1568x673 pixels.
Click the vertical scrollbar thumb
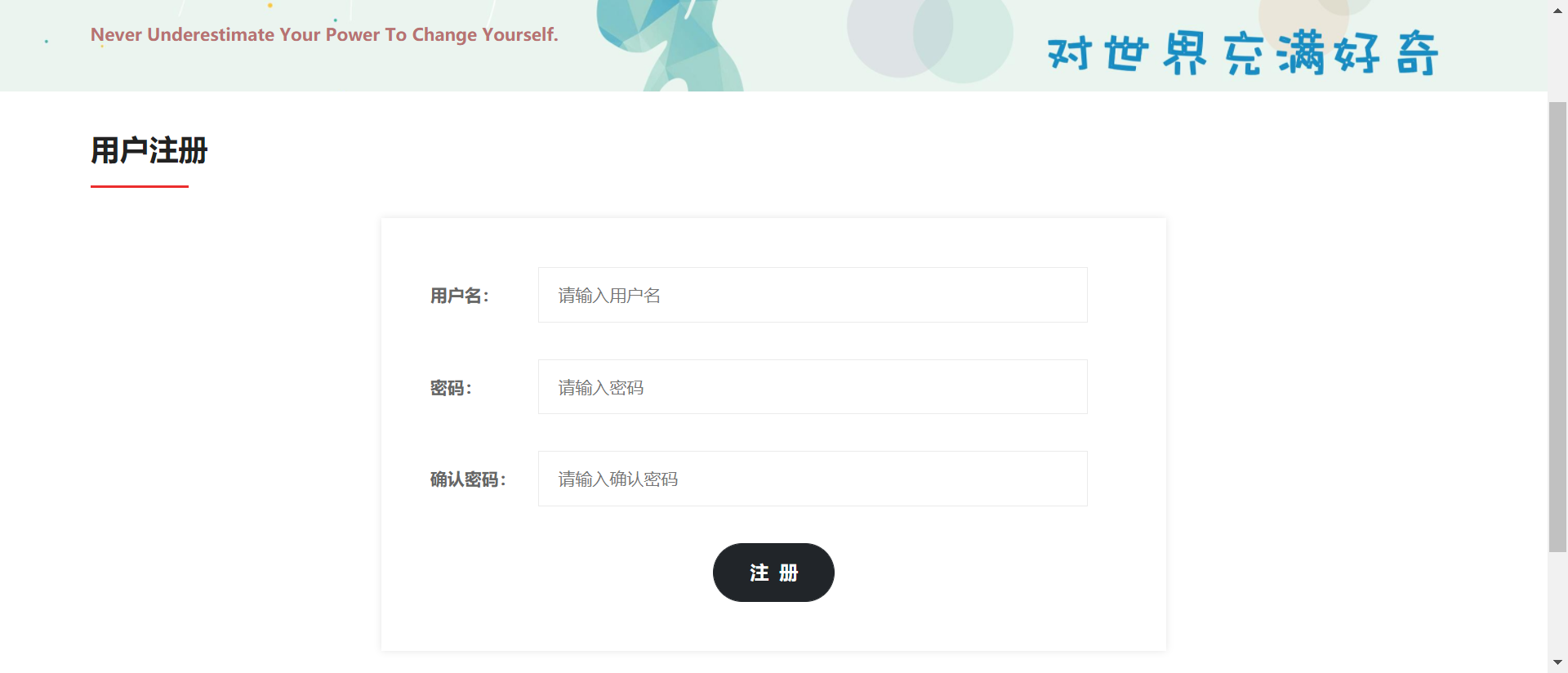pyautogui.click(x=1557, y=327)
